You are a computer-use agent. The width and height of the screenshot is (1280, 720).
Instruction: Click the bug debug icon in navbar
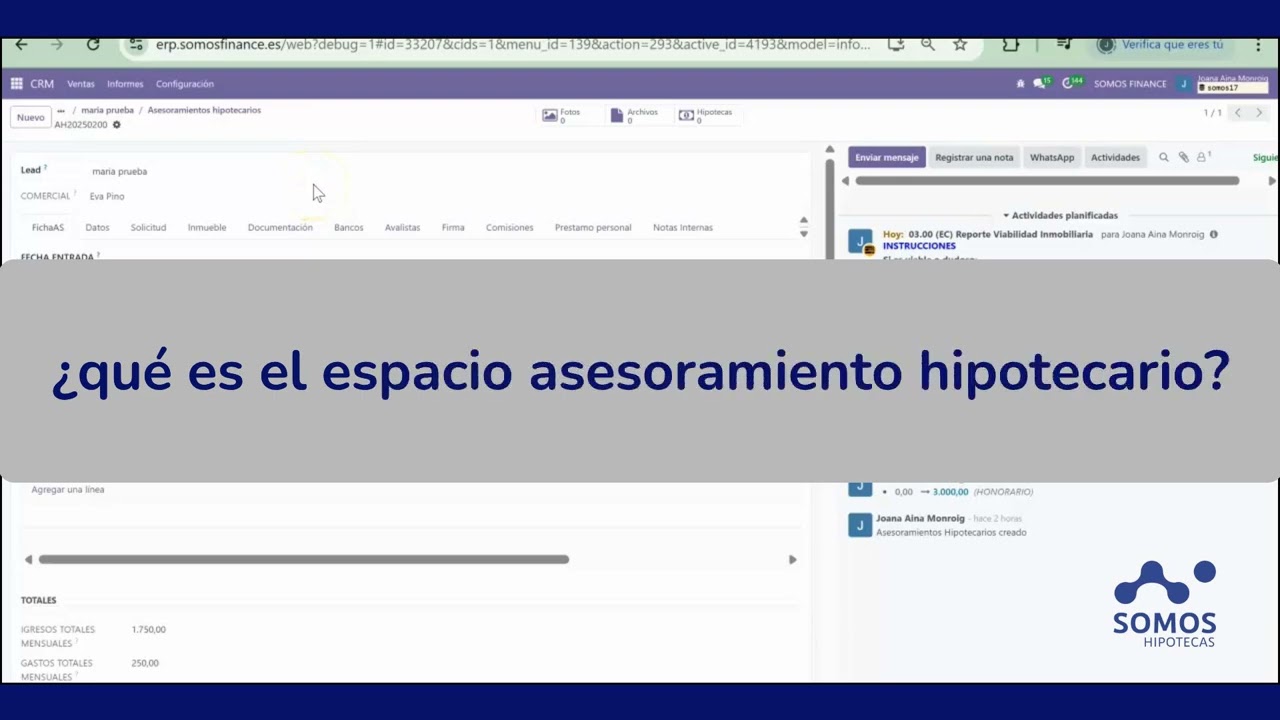point(1020,84)
